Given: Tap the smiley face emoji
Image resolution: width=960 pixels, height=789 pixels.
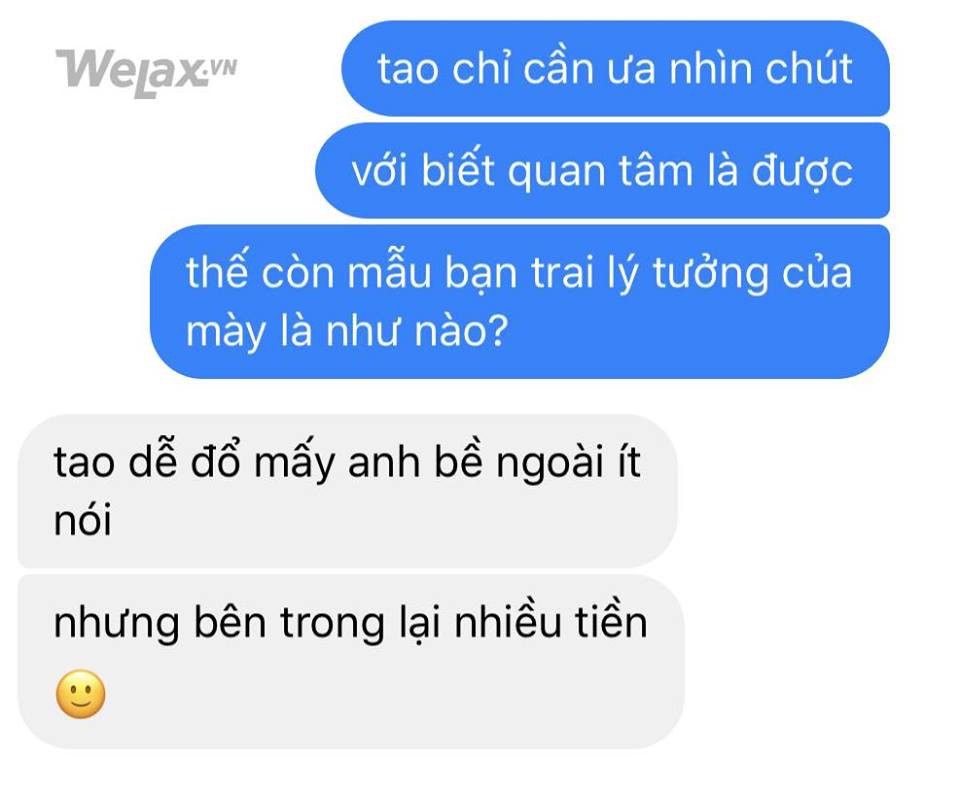Looking at the screenshot, I should click(x=80, y=695).
